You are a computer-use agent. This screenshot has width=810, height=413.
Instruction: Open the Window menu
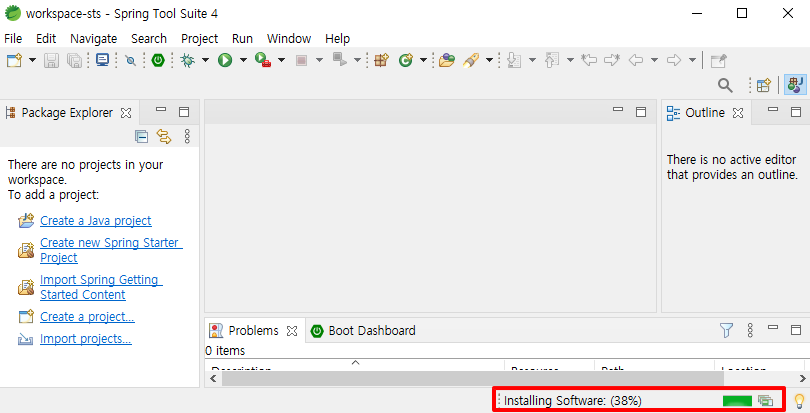tap(289, 39)
